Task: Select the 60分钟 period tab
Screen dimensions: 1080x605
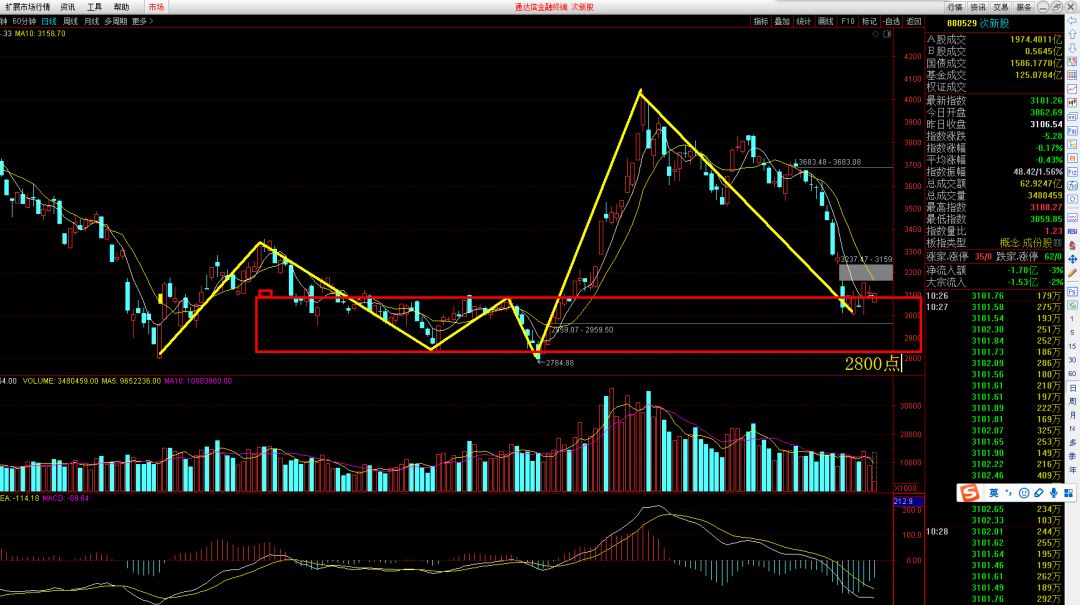Action: click(24, 21)
